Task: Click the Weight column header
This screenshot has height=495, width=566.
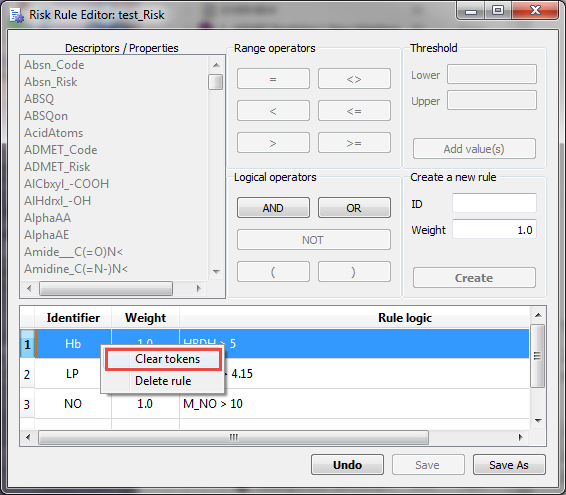Action: pyautogui.click(x=145, y=318)
